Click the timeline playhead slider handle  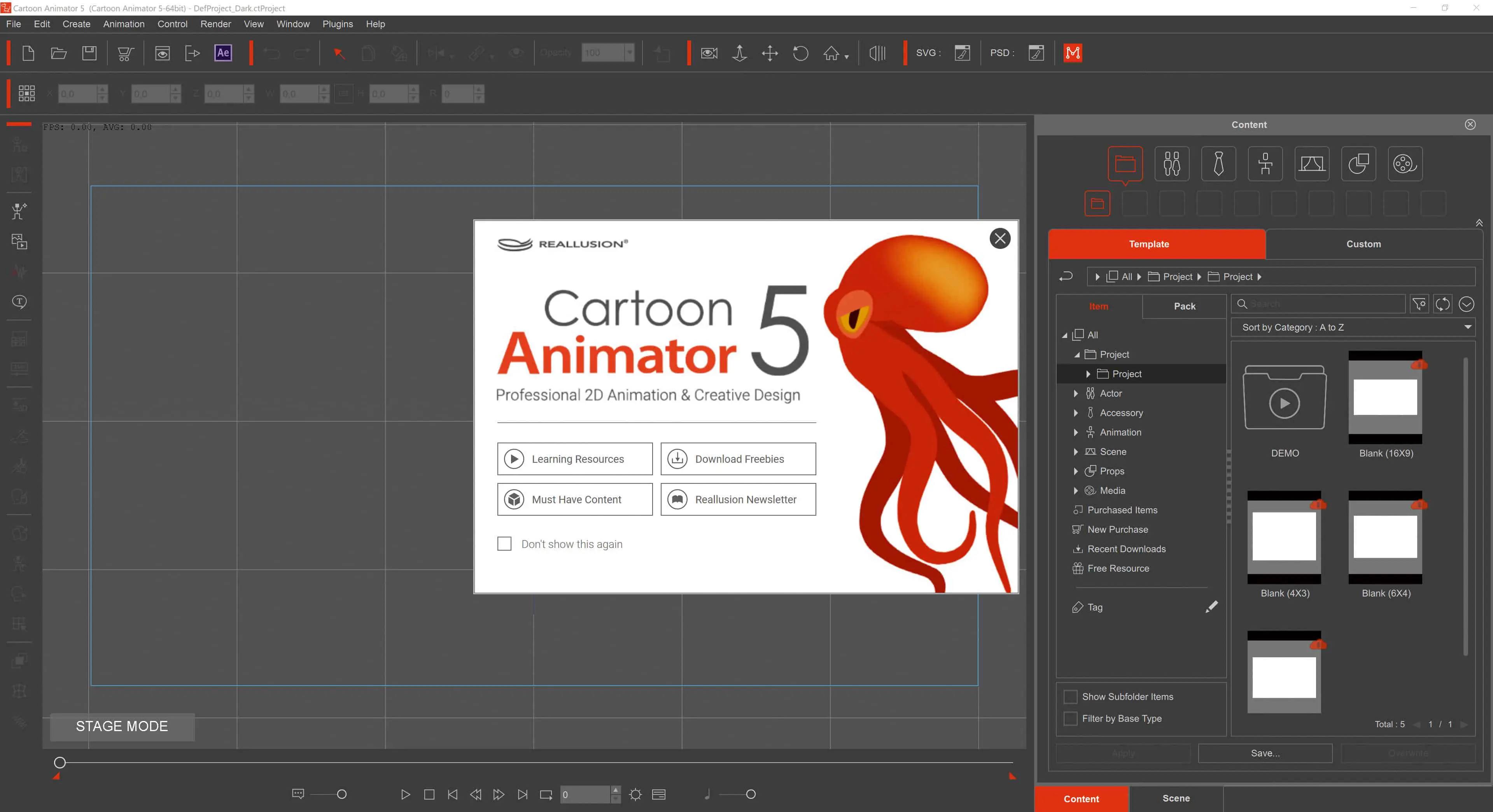[60, 763]
